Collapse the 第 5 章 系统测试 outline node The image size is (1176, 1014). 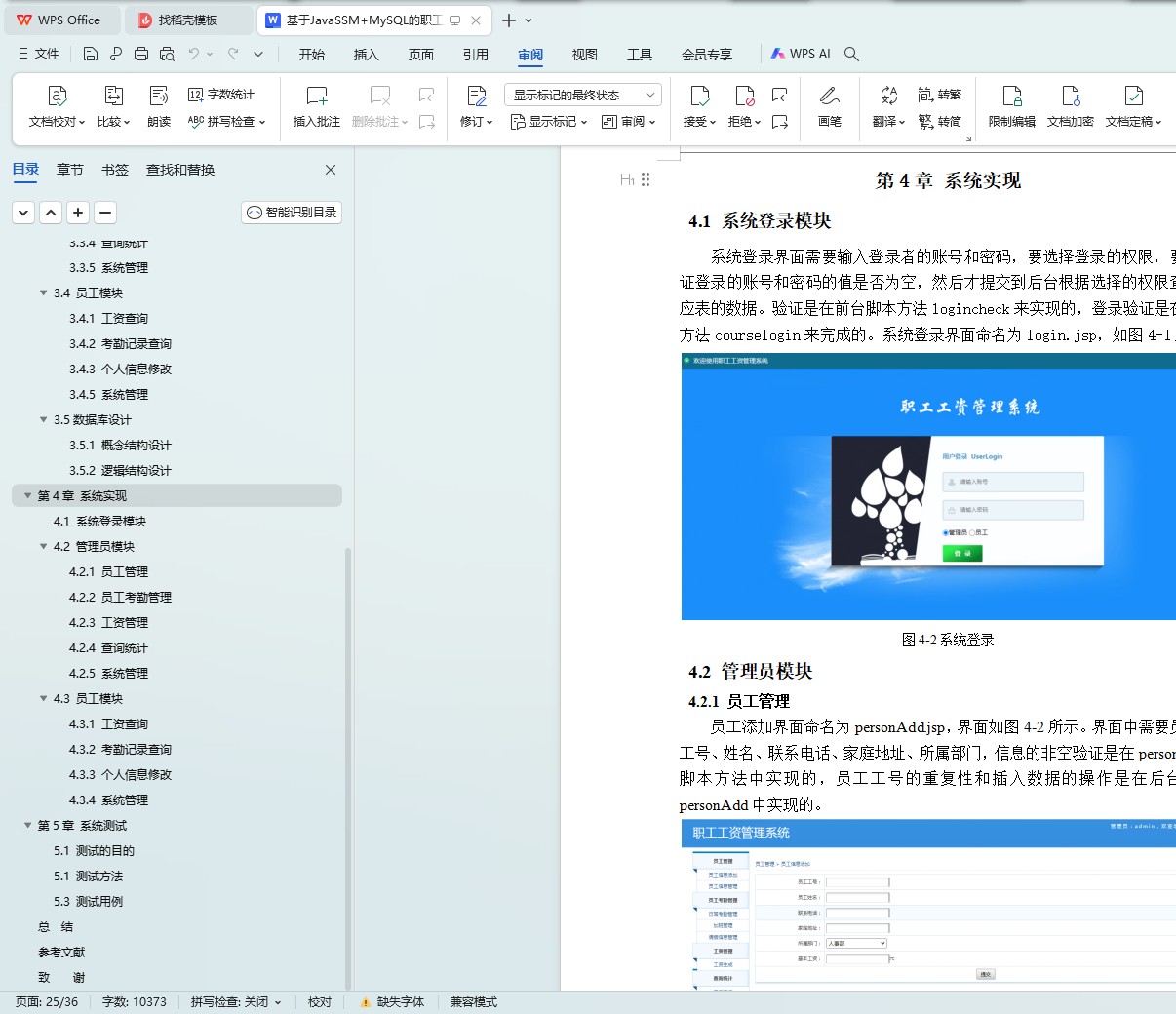click(27, 826)
